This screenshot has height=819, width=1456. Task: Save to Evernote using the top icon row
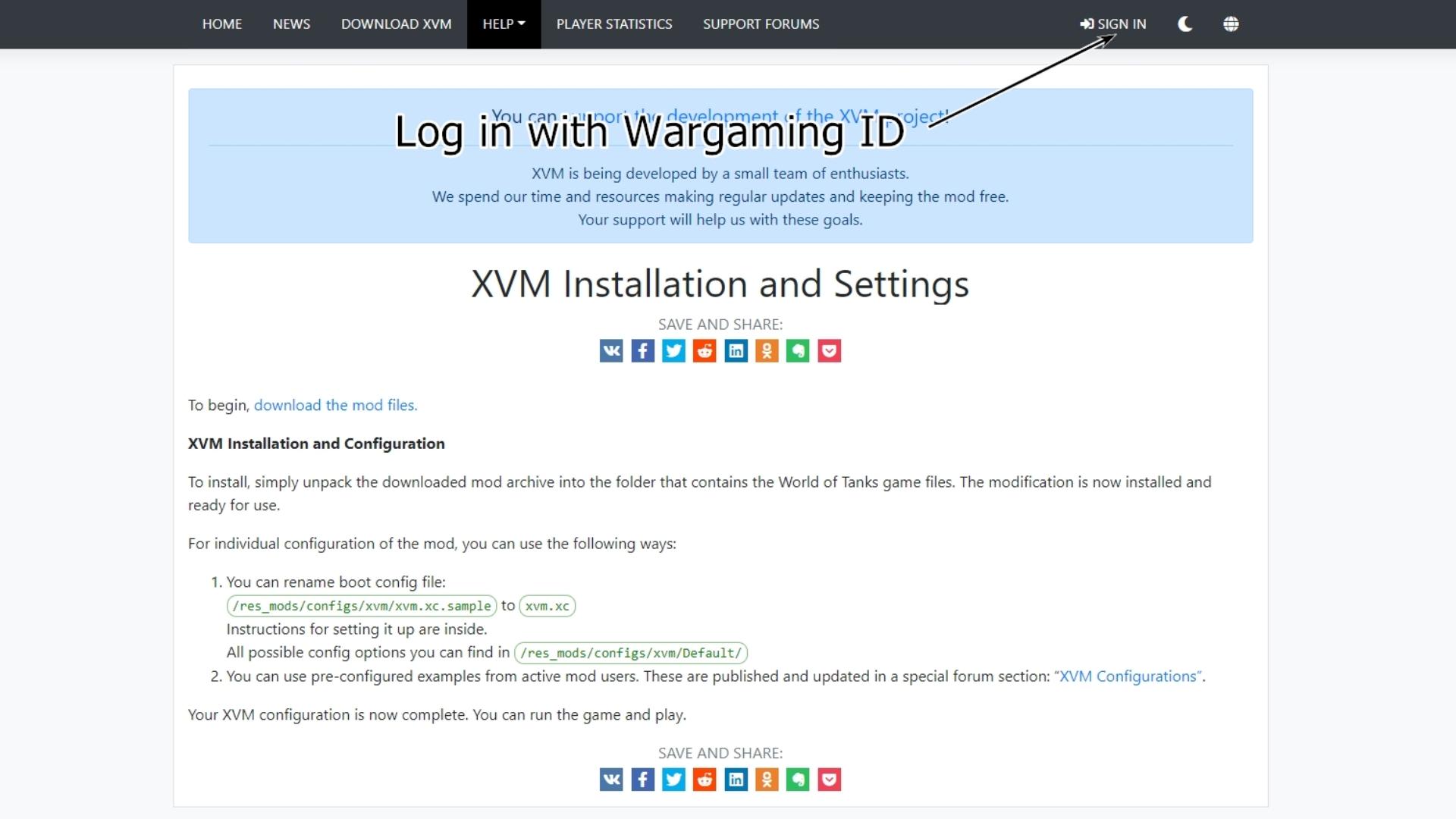pyautogui.click(x=798, y=350)
